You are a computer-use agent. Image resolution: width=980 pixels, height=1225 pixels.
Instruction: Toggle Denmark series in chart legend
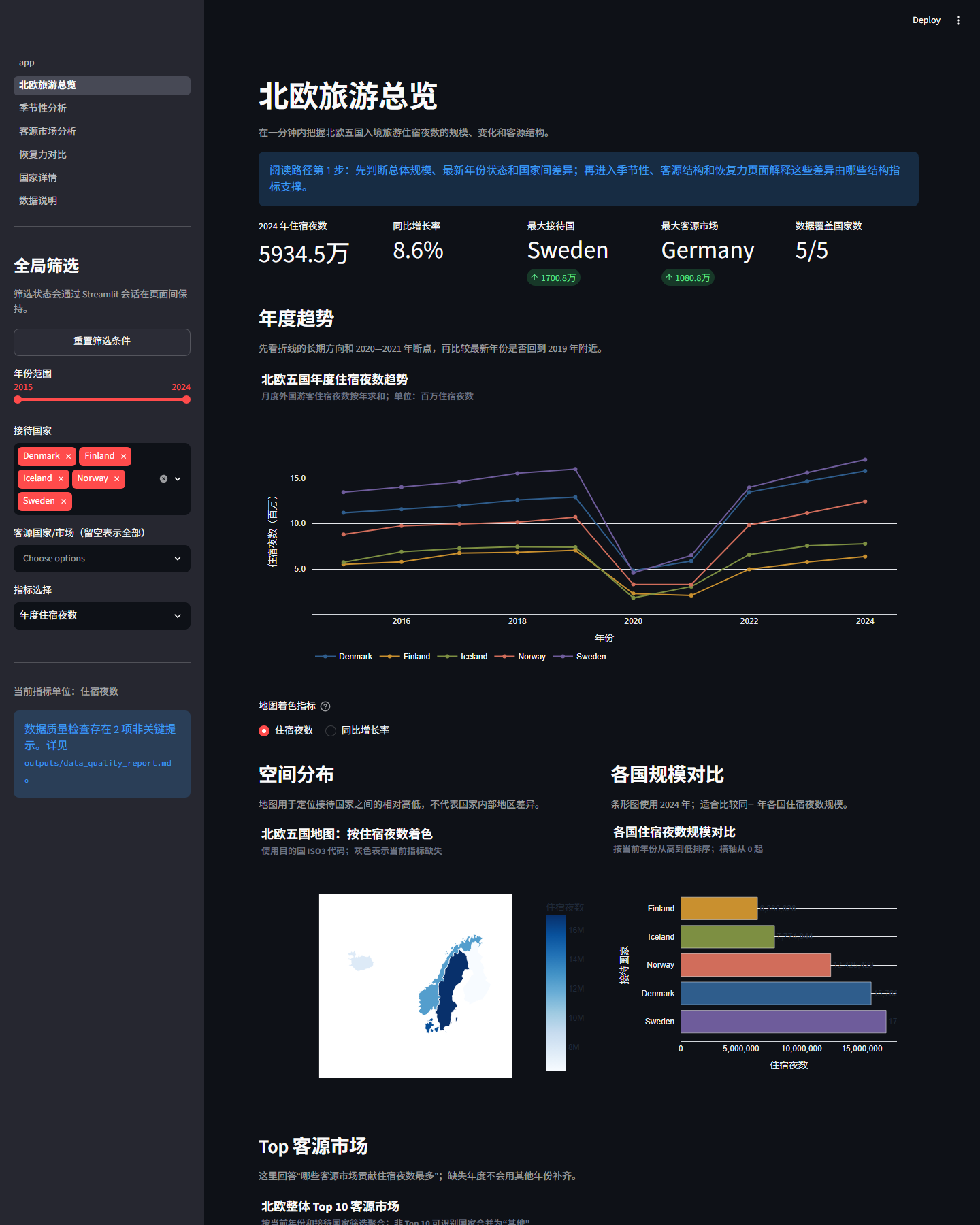click(x=344, y=657)
